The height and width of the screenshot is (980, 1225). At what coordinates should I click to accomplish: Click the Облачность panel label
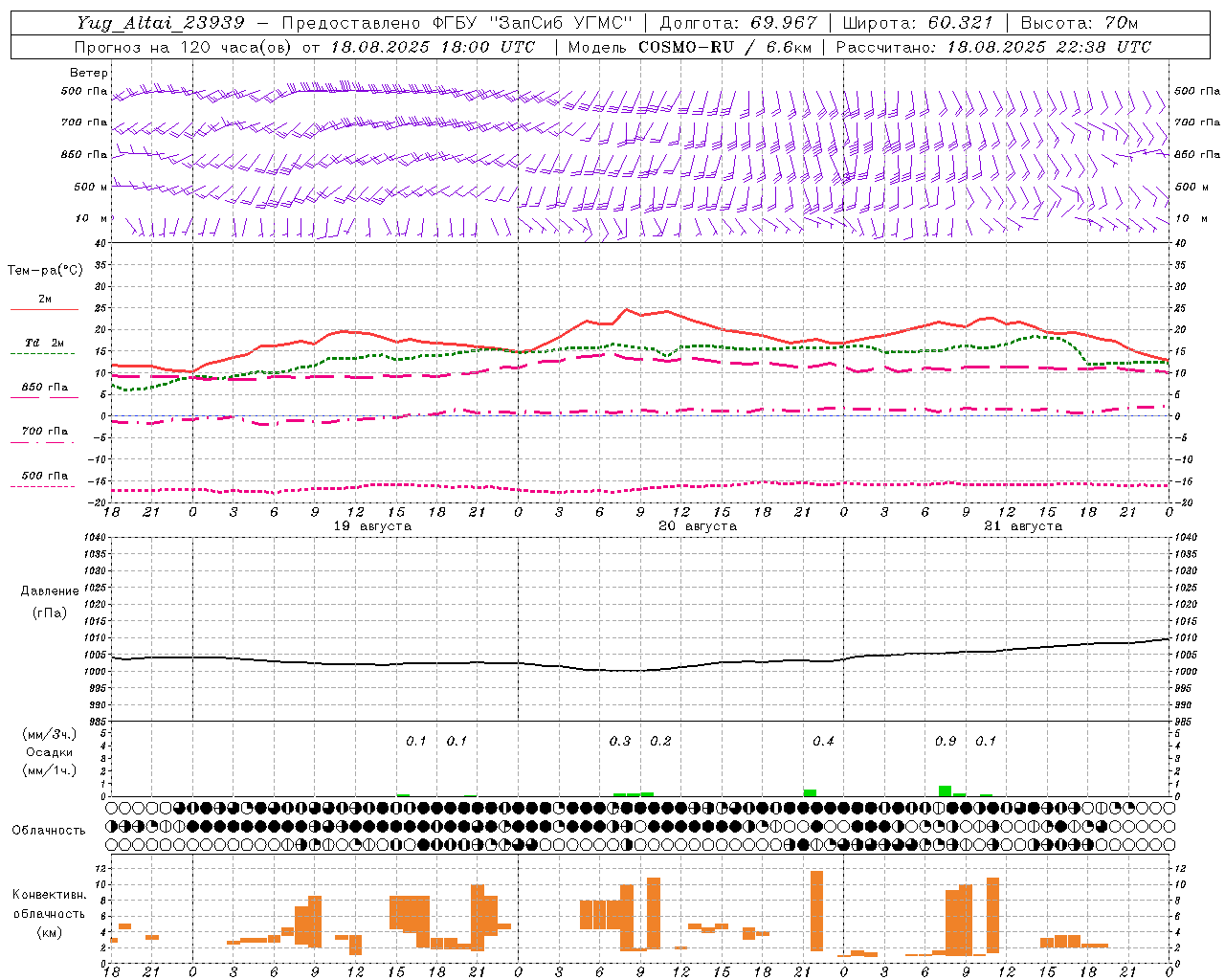pos(49,831)
